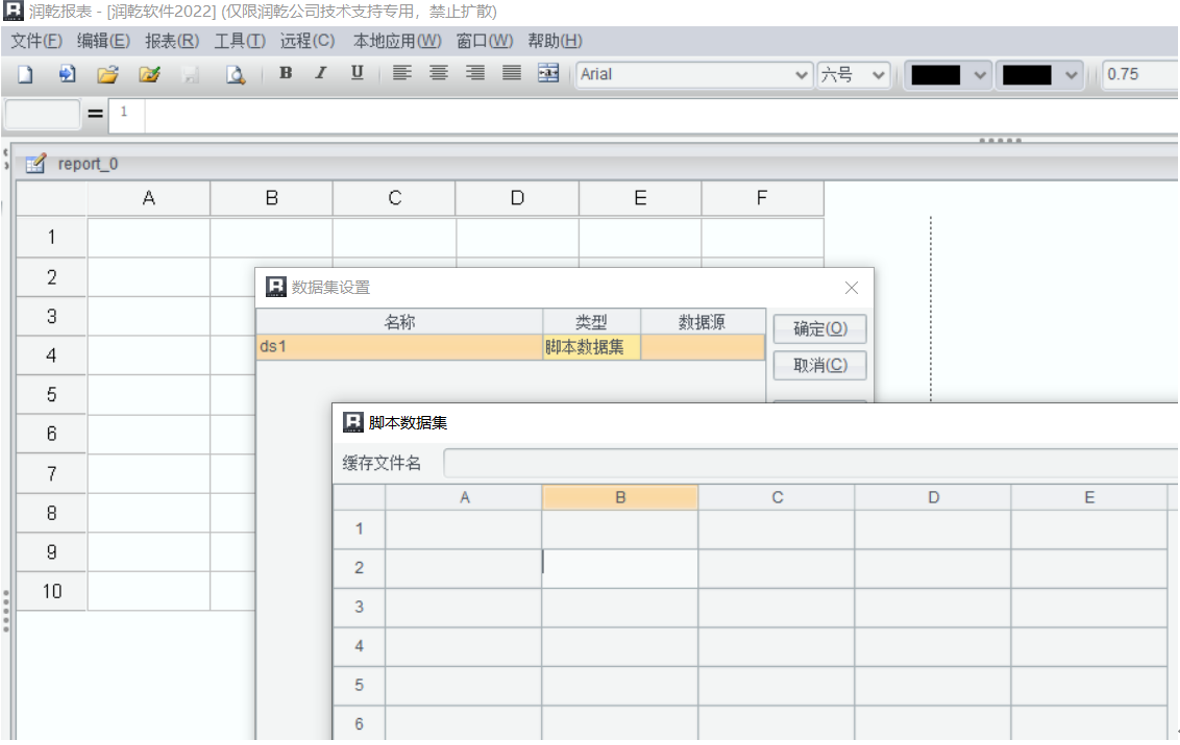Select column F header in report_0
The width and height of the screenshot is (1180, 745).
click(x=762, y=198)
